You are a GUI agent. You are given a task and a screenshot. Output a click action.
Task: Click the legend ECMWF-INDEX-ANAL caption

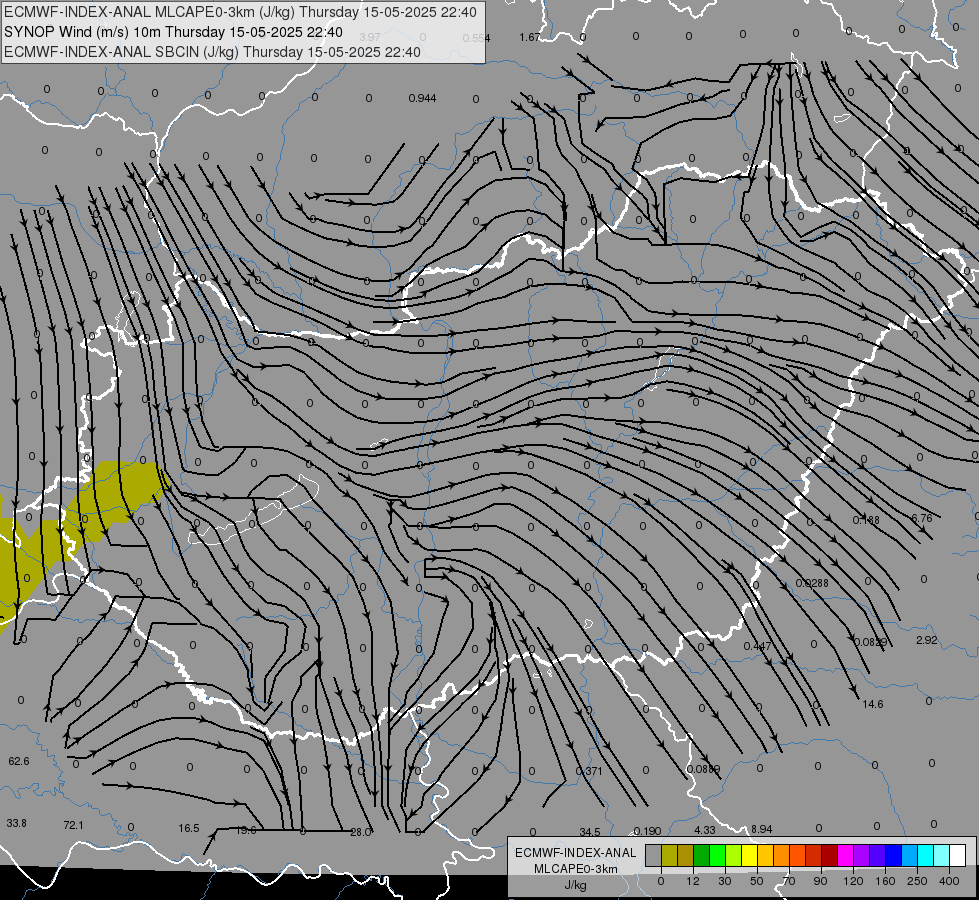click(x=576, y=853)
